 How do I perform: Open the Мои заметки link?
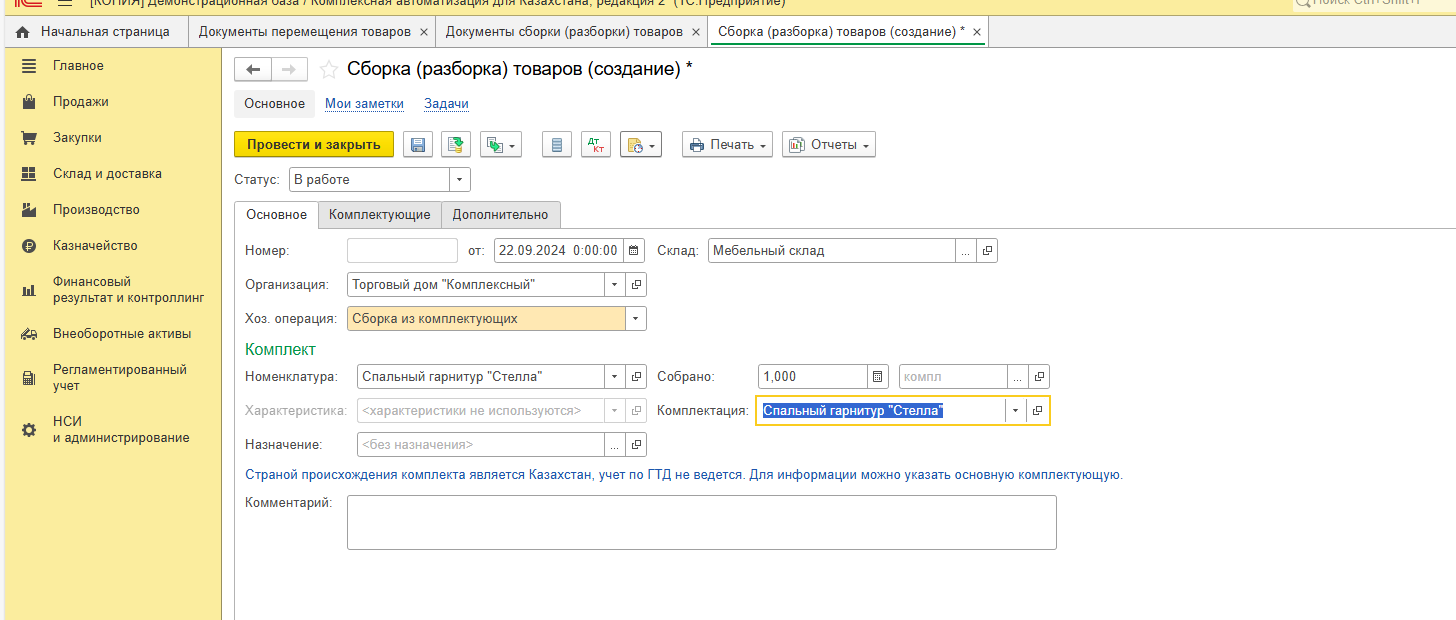[x=364, y=104]
